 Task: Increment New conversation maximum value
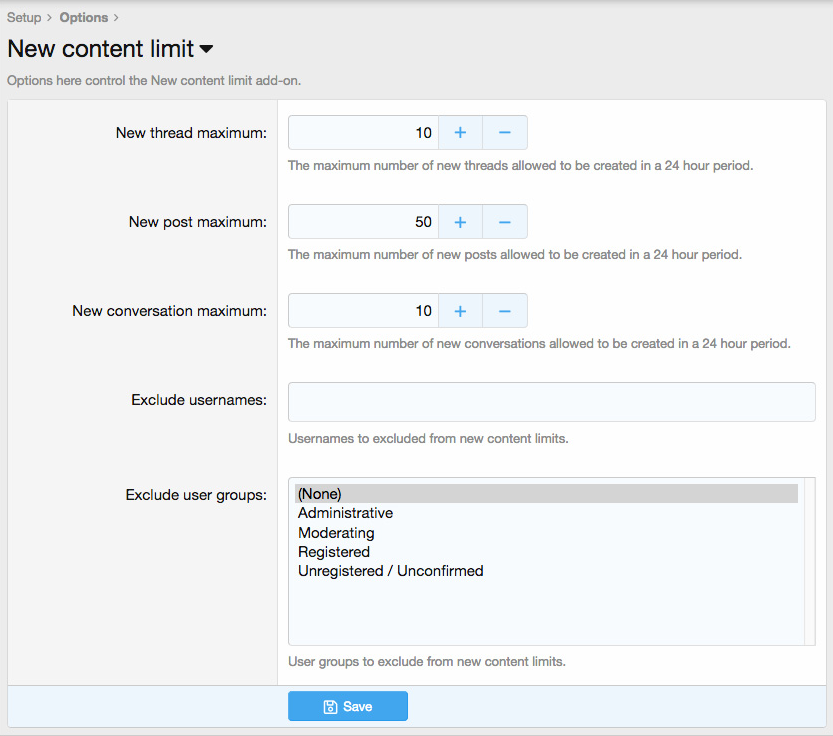tap(460, 311)
